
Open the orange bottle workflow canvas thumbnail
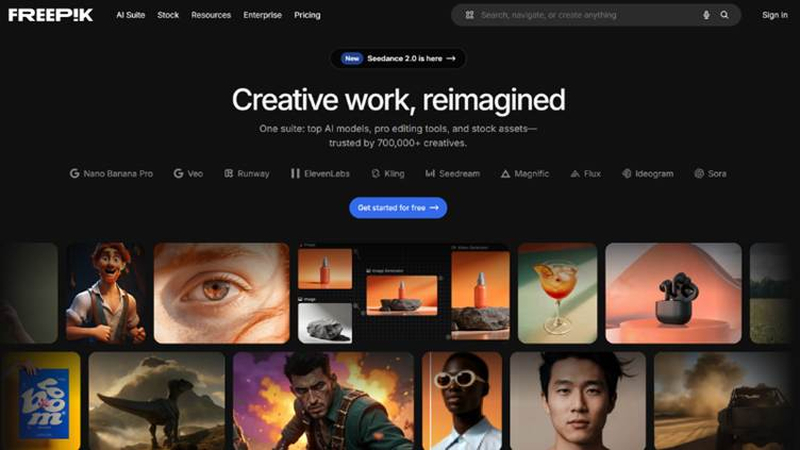point(404,293)
